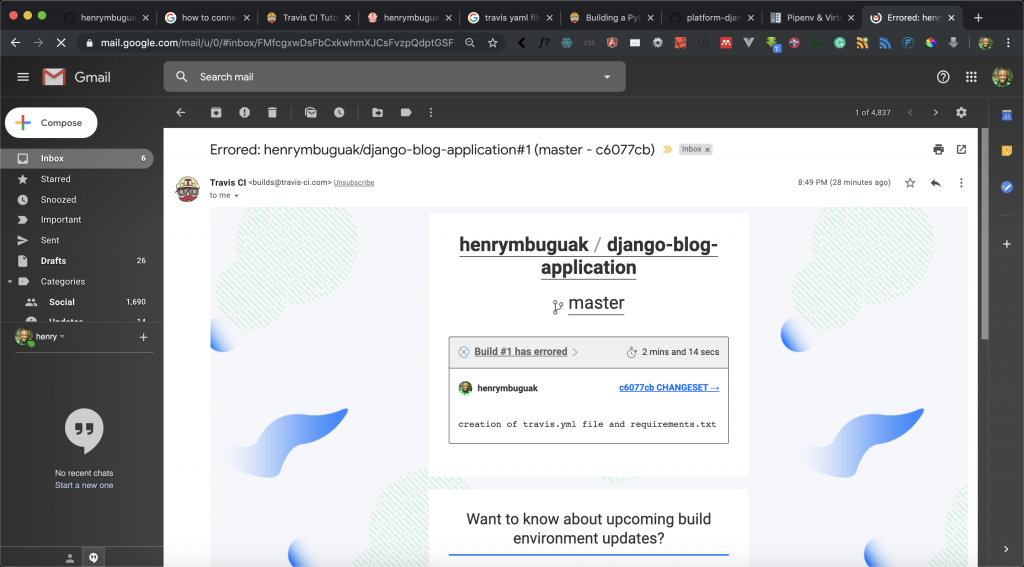This screenshot has width=1024, height=567.
Task: Bookmark this page star
Action: (492, 43)
